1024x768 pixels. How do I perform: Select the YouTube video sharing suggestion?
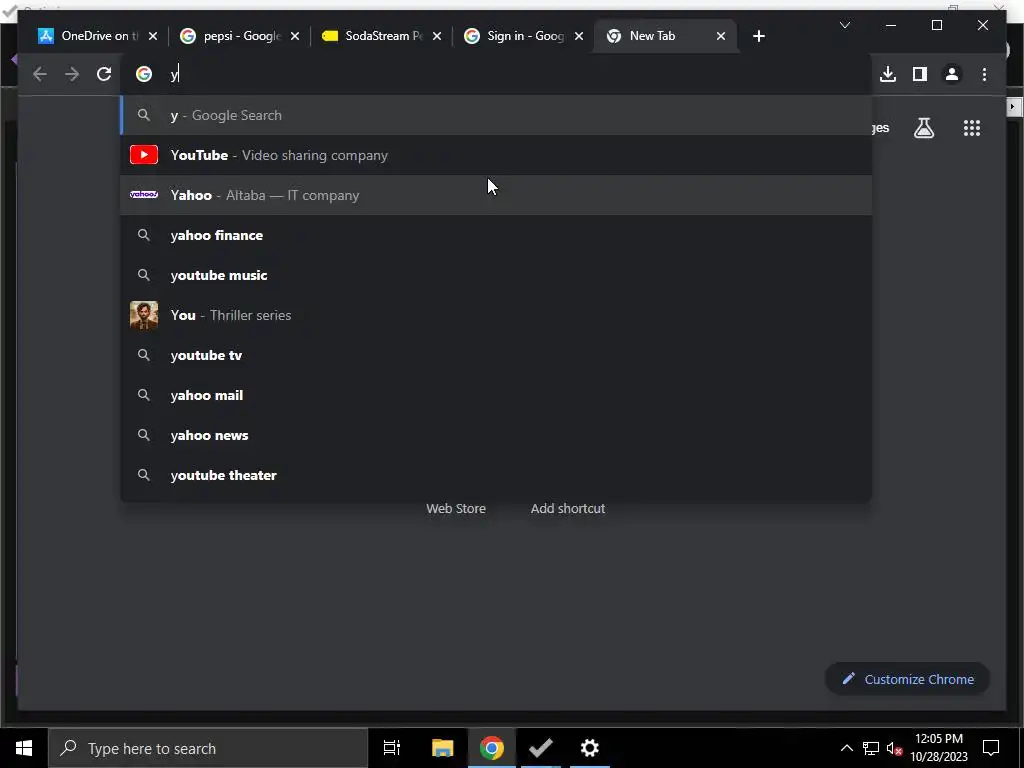(x=496, y=155)
